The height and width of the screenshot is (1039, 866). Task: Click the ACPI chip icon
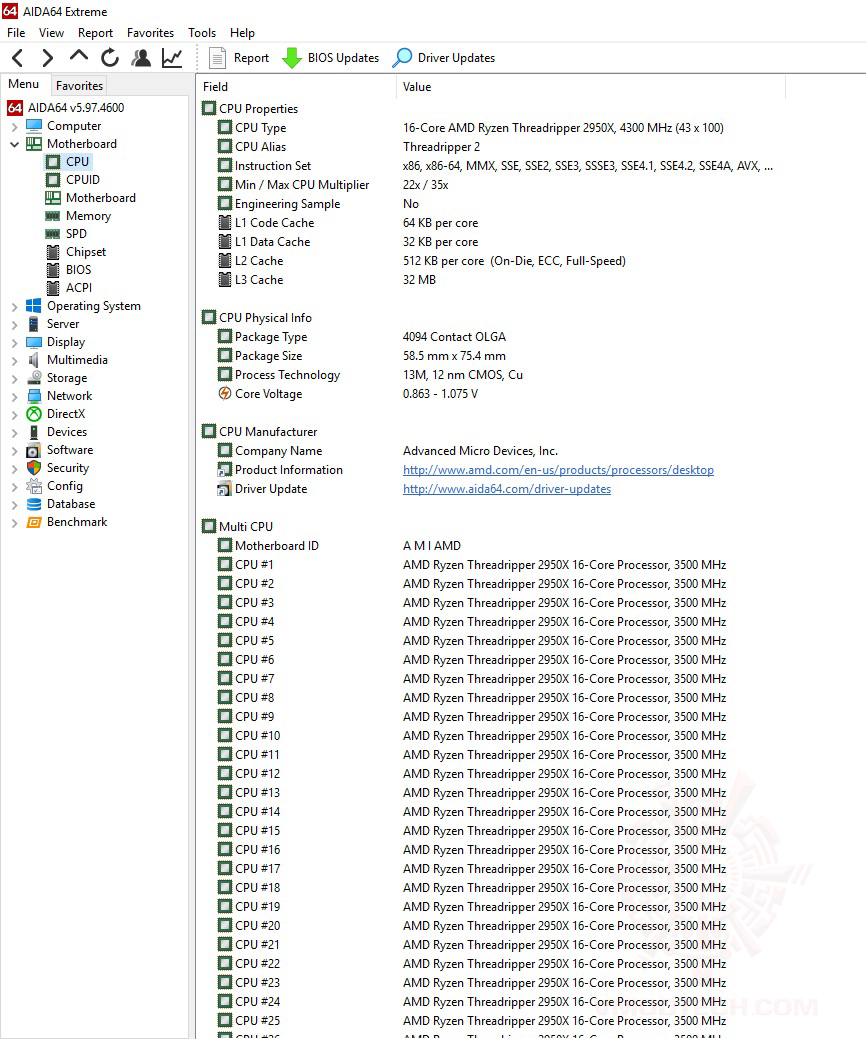click(x=53, y=288)
